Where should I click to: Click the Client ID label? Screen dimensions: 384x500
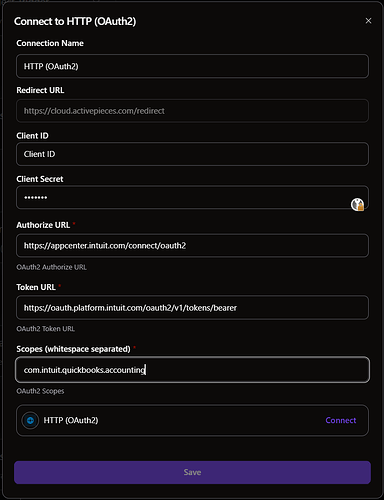pos(32,136)
